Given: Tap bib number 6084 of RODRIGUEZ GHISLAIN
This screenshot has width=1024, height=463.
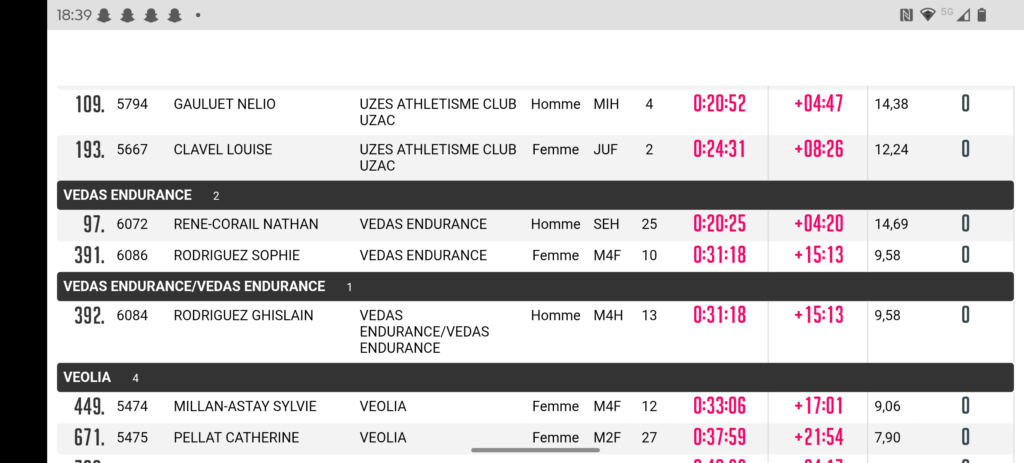Looking at the screenshot, I should pyautogui.click(x=132, y=315).
